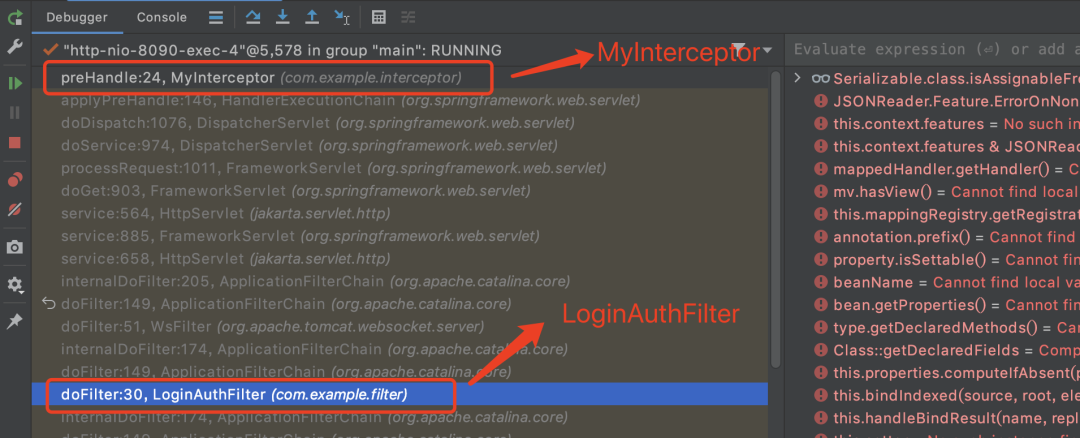Stop the debug session red square
Viewport: 1080px width, 438px height.
click(14, 143)
